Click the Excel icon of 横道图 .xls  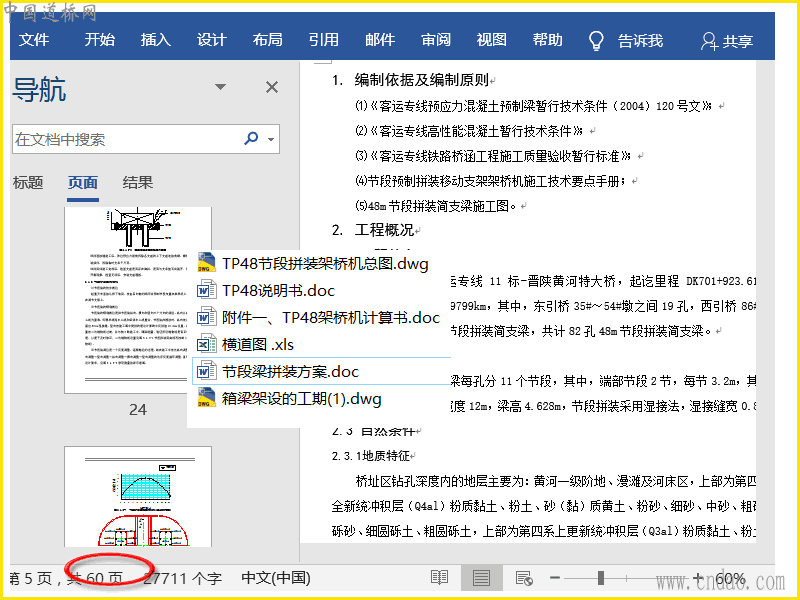[x=206, y=344]
